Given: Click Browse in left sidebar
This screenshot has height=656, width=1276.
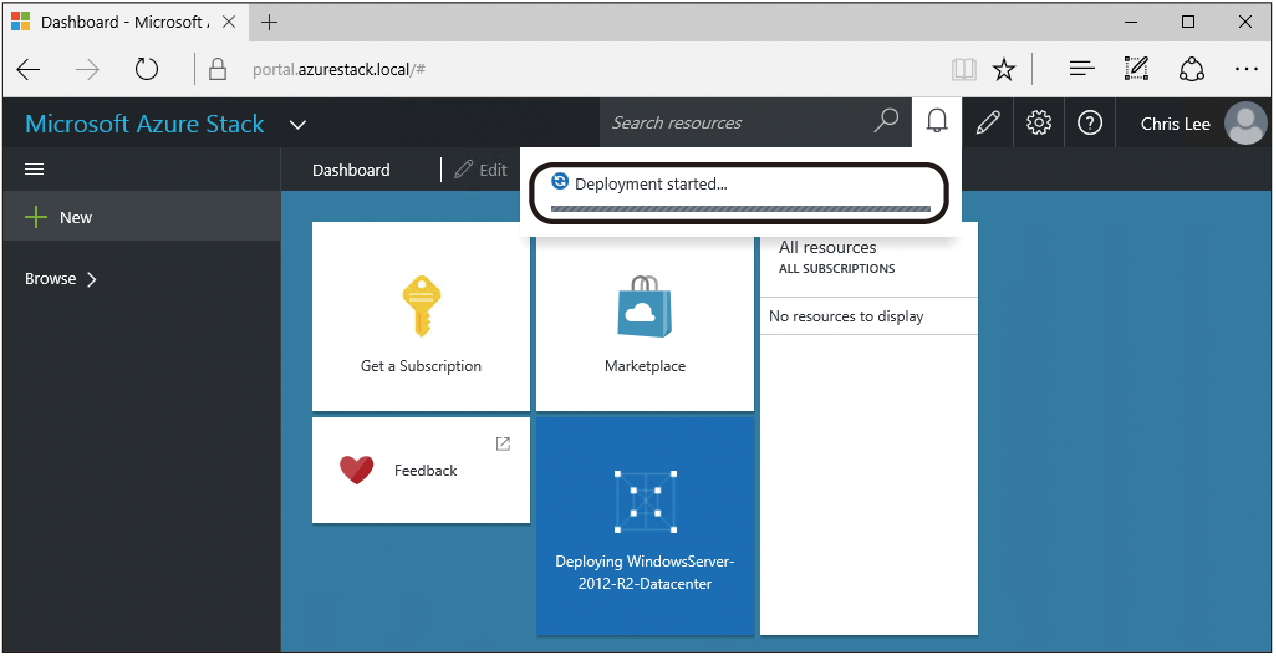Looking at the screenshot, I should [x=51, y=279].
